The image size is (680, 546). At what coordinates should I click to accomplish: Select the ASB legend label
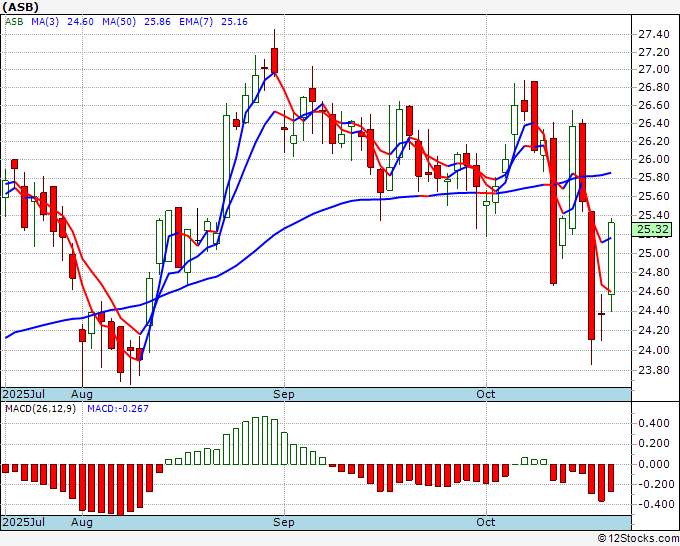pyautogui.click(x=14, y=22)
